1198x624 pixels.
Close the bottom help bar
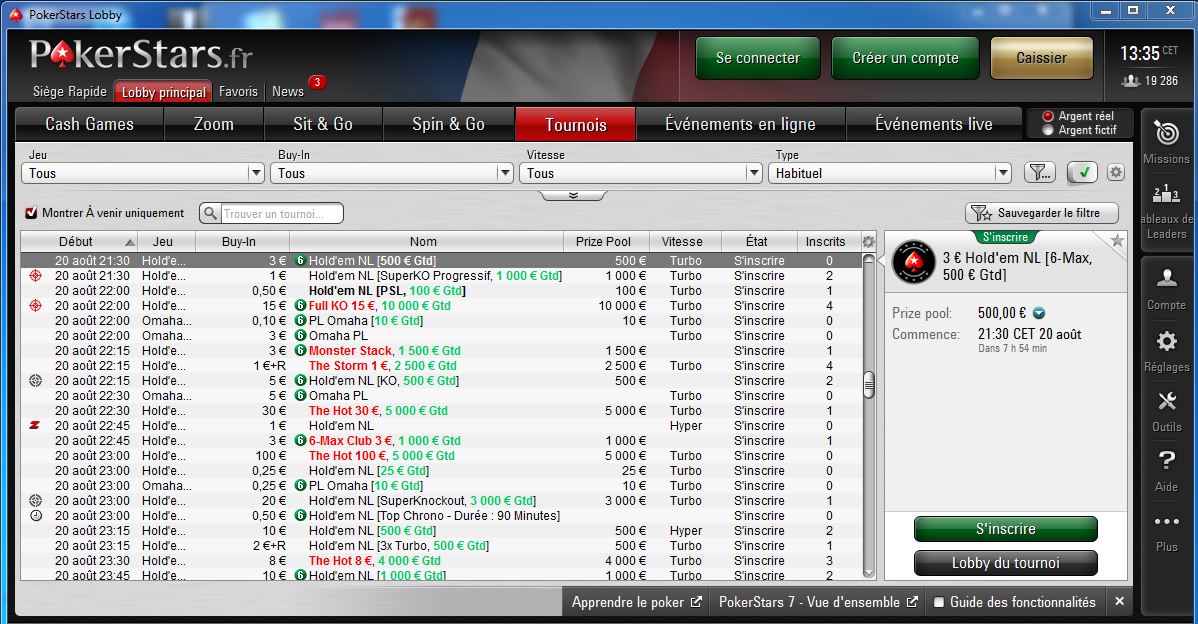(x=1119, y=602)
